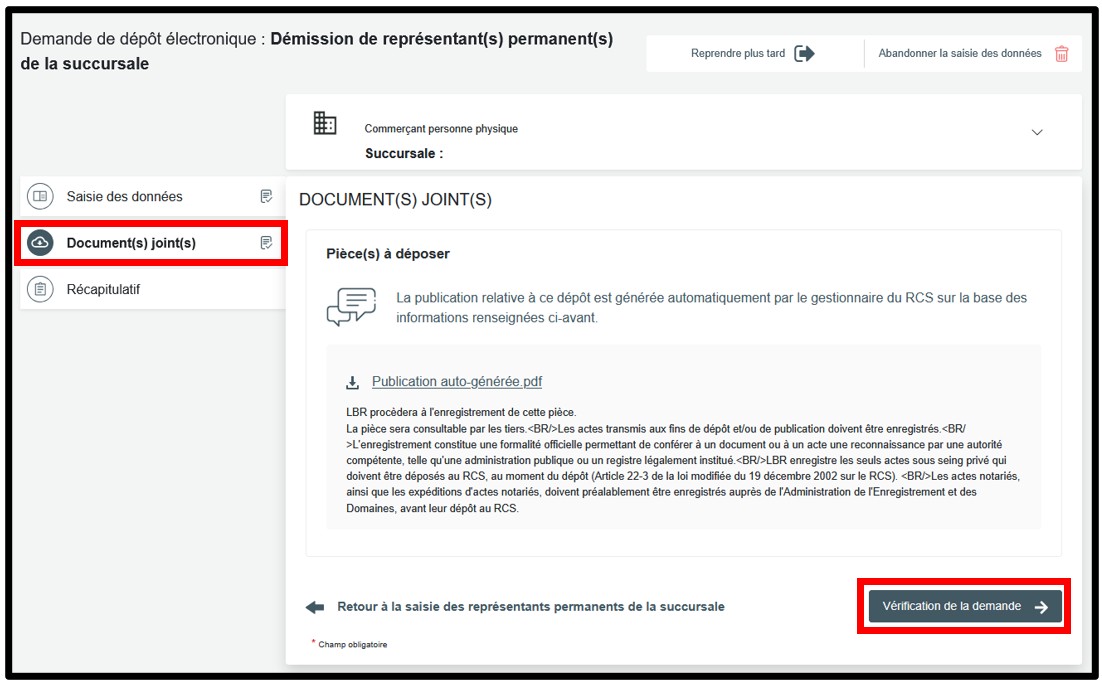The height and width of the screenshot is (682, 1102).
Task: Choose Reprendre plus tard
Action: click(x=738, y=54)
